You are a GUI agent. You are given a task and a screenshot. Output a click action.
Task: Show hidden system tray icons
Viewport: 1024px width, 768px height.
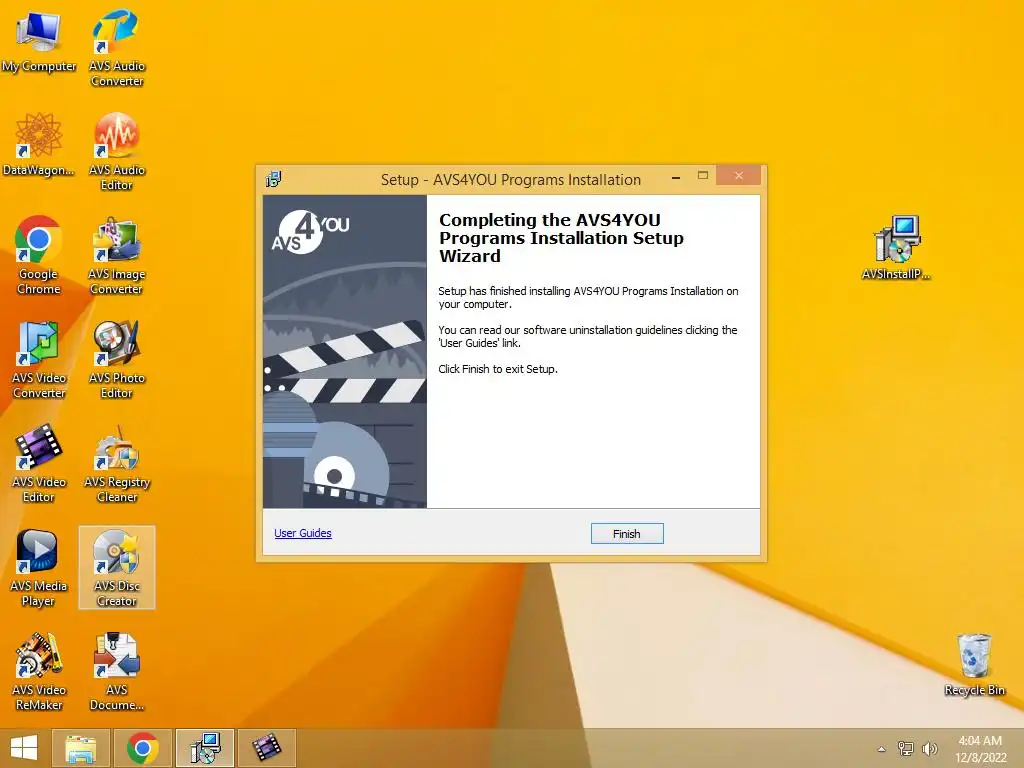click(x=882, y=749)
